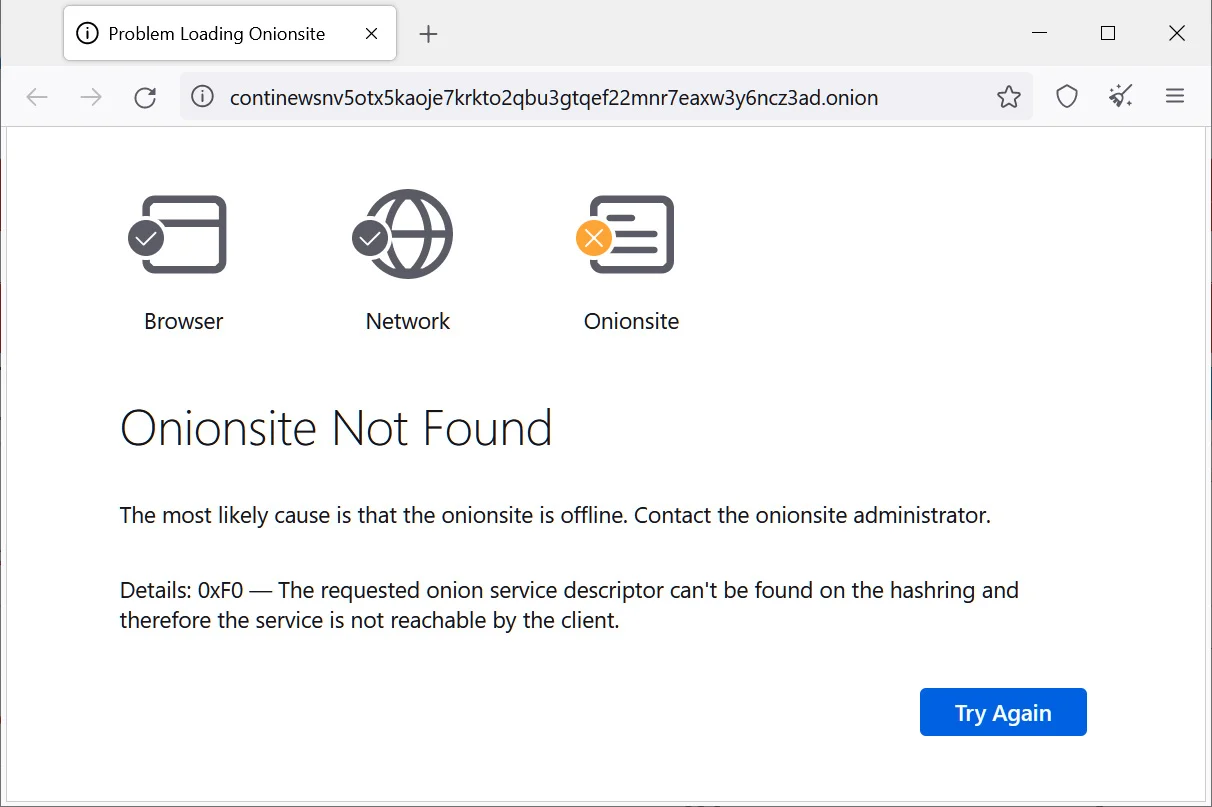Click the Reload page icon

145,97
